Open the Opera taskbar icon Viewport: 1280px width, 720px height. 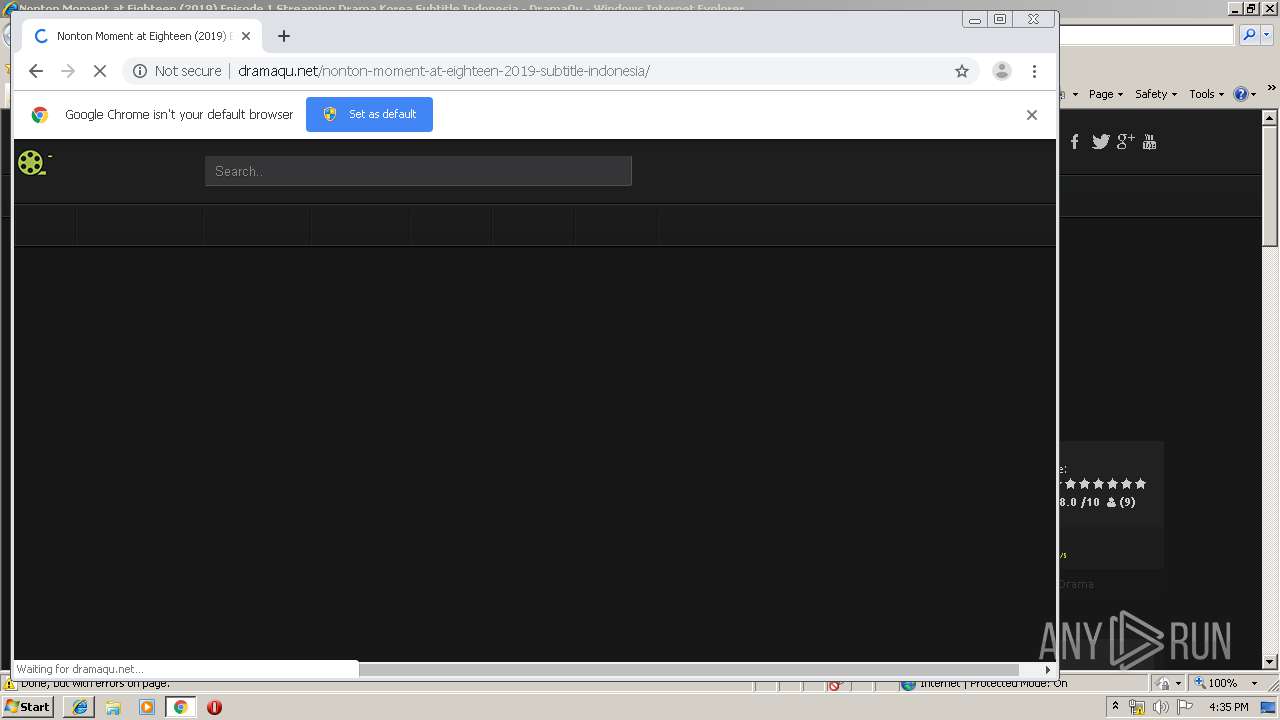click(214, 707)
